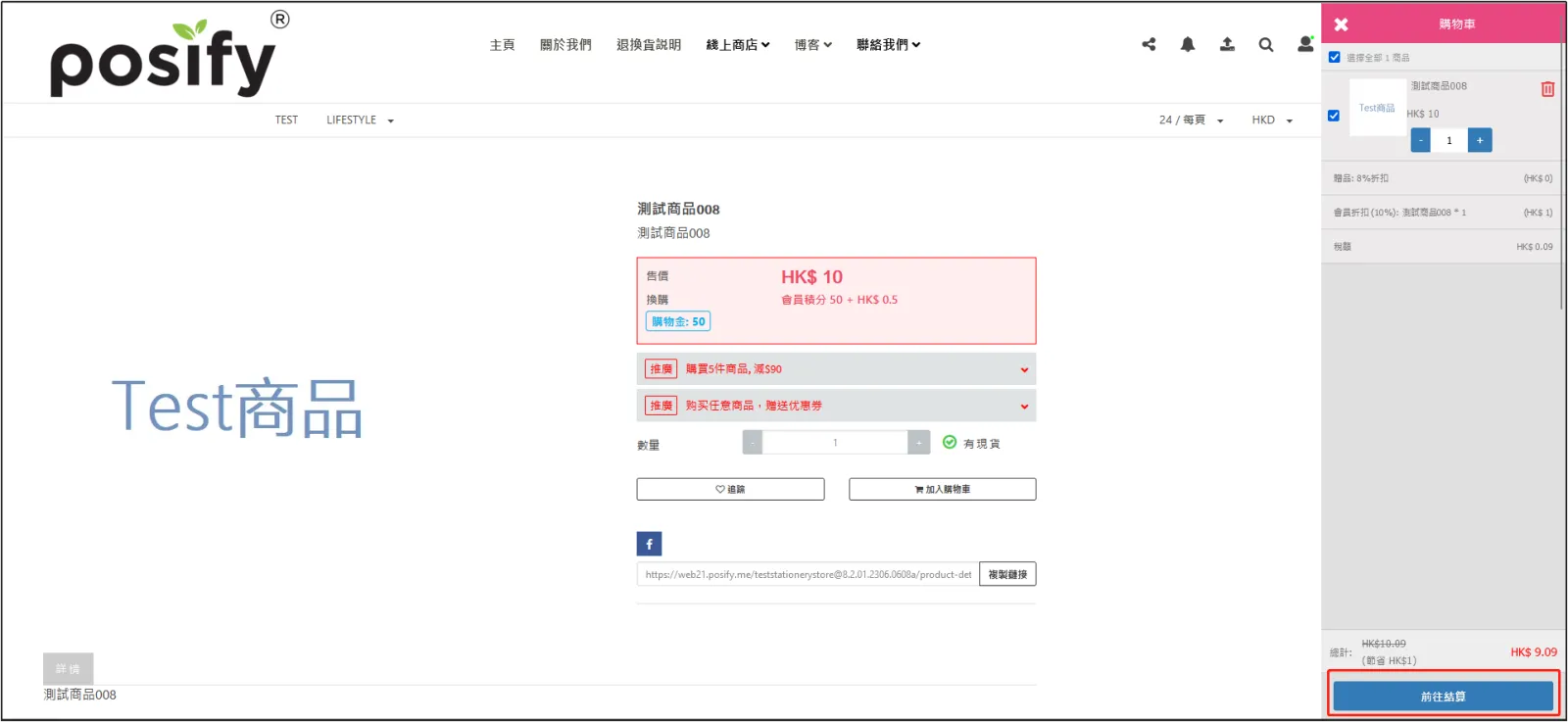The height and width of the screenshot is (722, 1568).
Task: Decrease cart quantity with minus button
Action: point(1420,140)
